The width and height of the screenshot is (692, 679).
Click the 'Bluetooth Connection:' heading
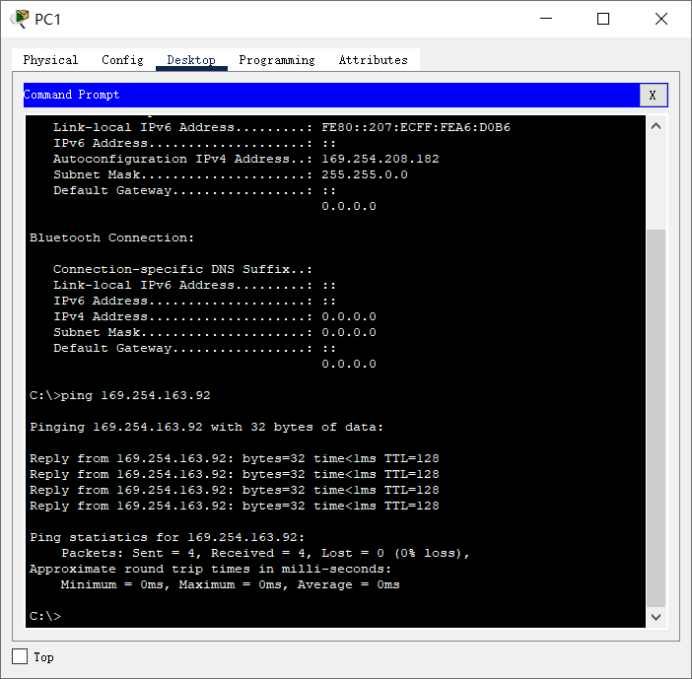(x=112, y=238)
